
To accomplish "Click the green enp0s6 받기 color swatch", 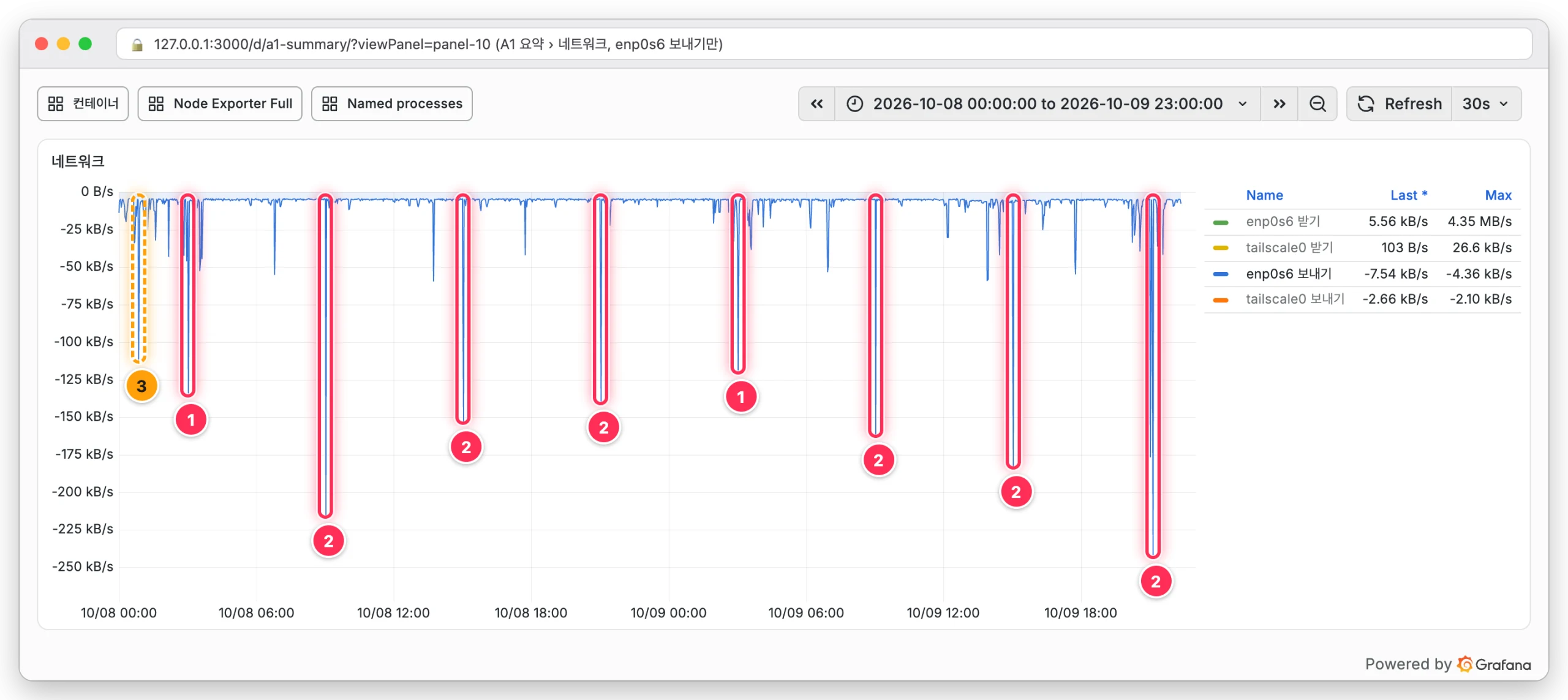I will pos(1221,222).
